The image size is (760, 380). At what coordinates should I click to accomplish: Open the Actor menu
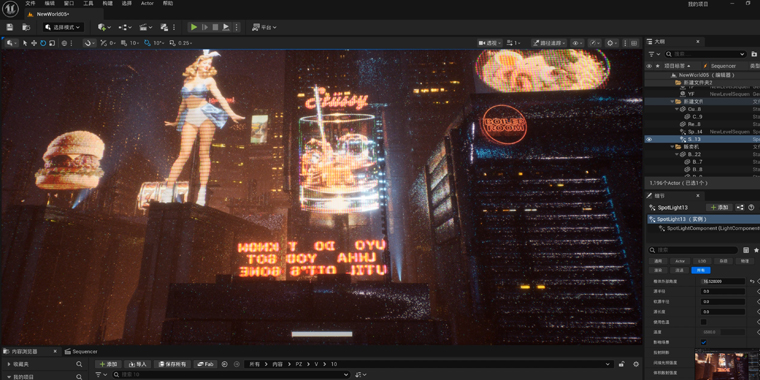pos(147,3)
